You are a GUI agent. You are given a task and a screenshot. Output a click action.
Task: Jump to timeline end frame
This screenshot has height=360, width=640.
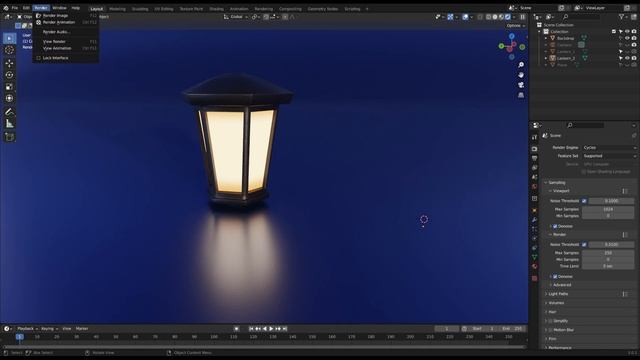pyautogui.click(x=285, y=329)
